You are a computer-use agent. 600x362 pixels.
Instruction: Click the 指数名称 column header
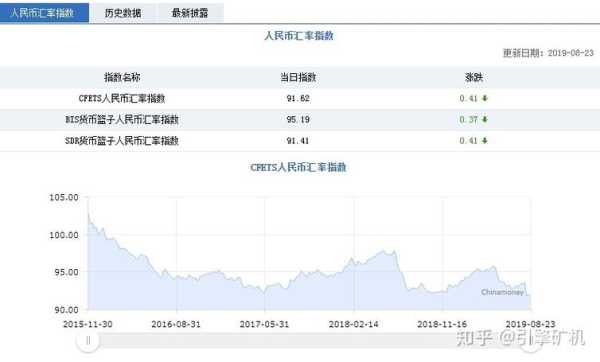coord(122,77)
